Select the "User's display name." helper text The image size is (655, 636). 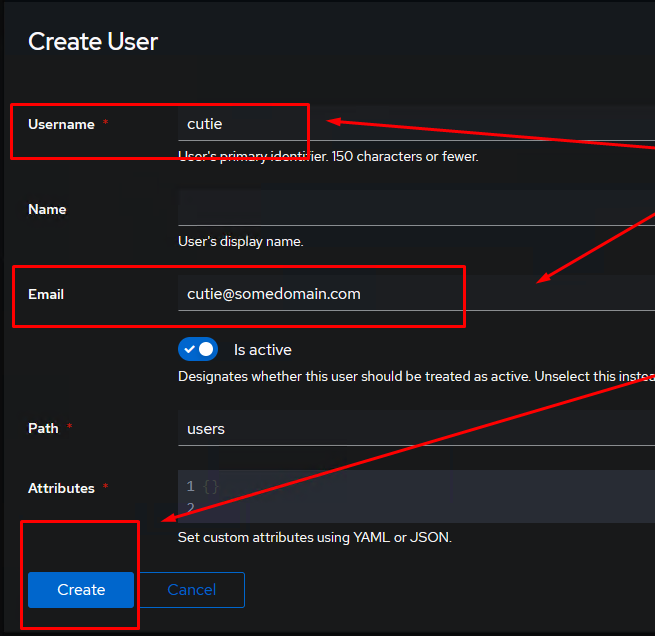click(x=241, y=241)
